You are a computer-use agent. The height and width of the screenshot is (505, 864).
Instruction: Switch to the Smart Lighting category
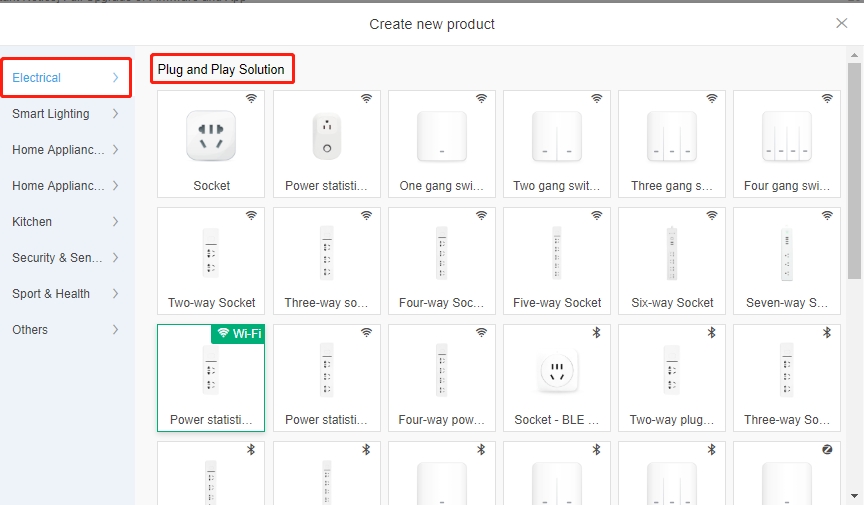pyautogui.click(x=66, y=114)
